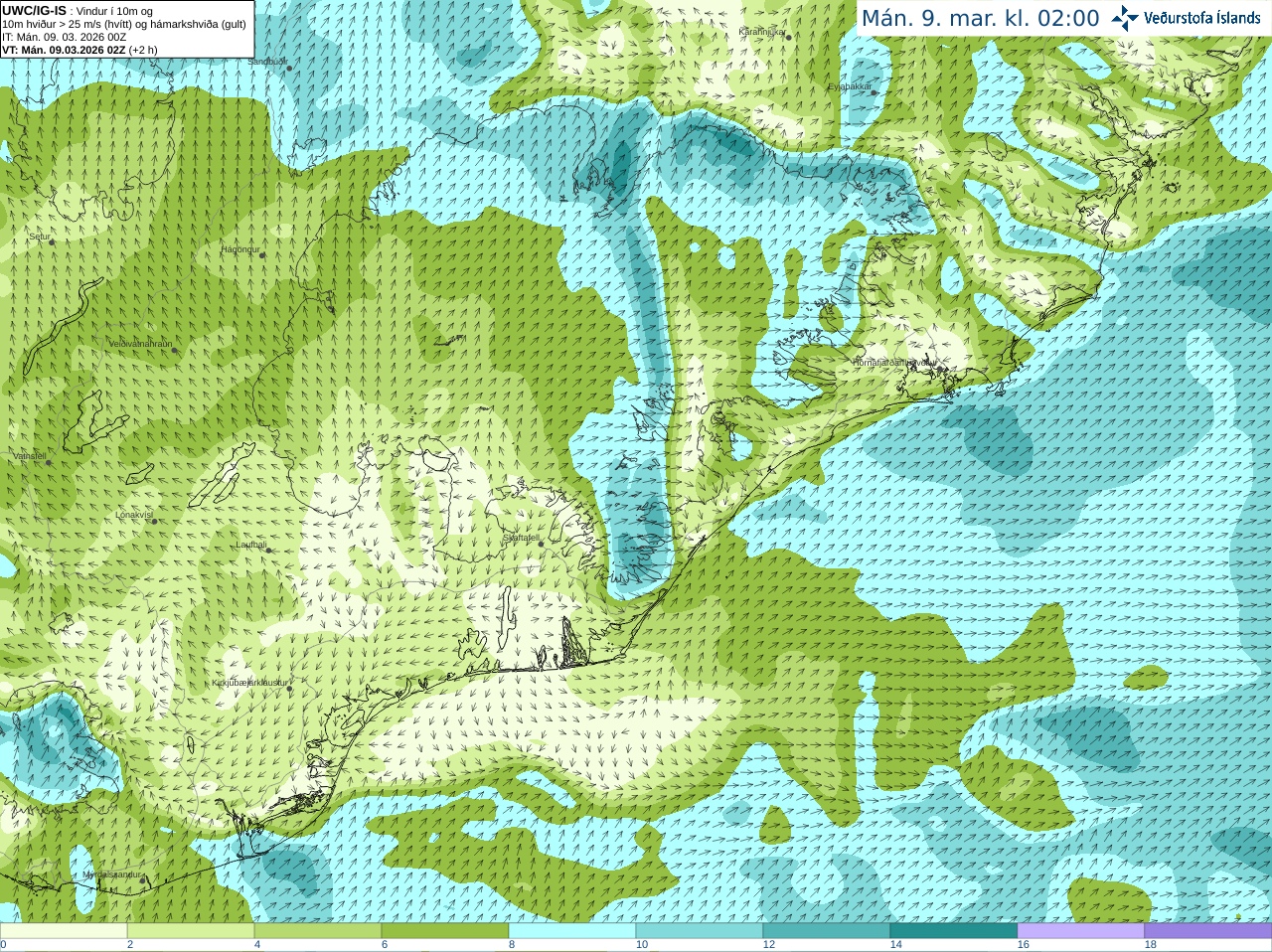Click the 12–14 m/s darker teal legend swatch
Image resolution: width=1272 pixels, height=952 pixels.
tap(827, 931)
